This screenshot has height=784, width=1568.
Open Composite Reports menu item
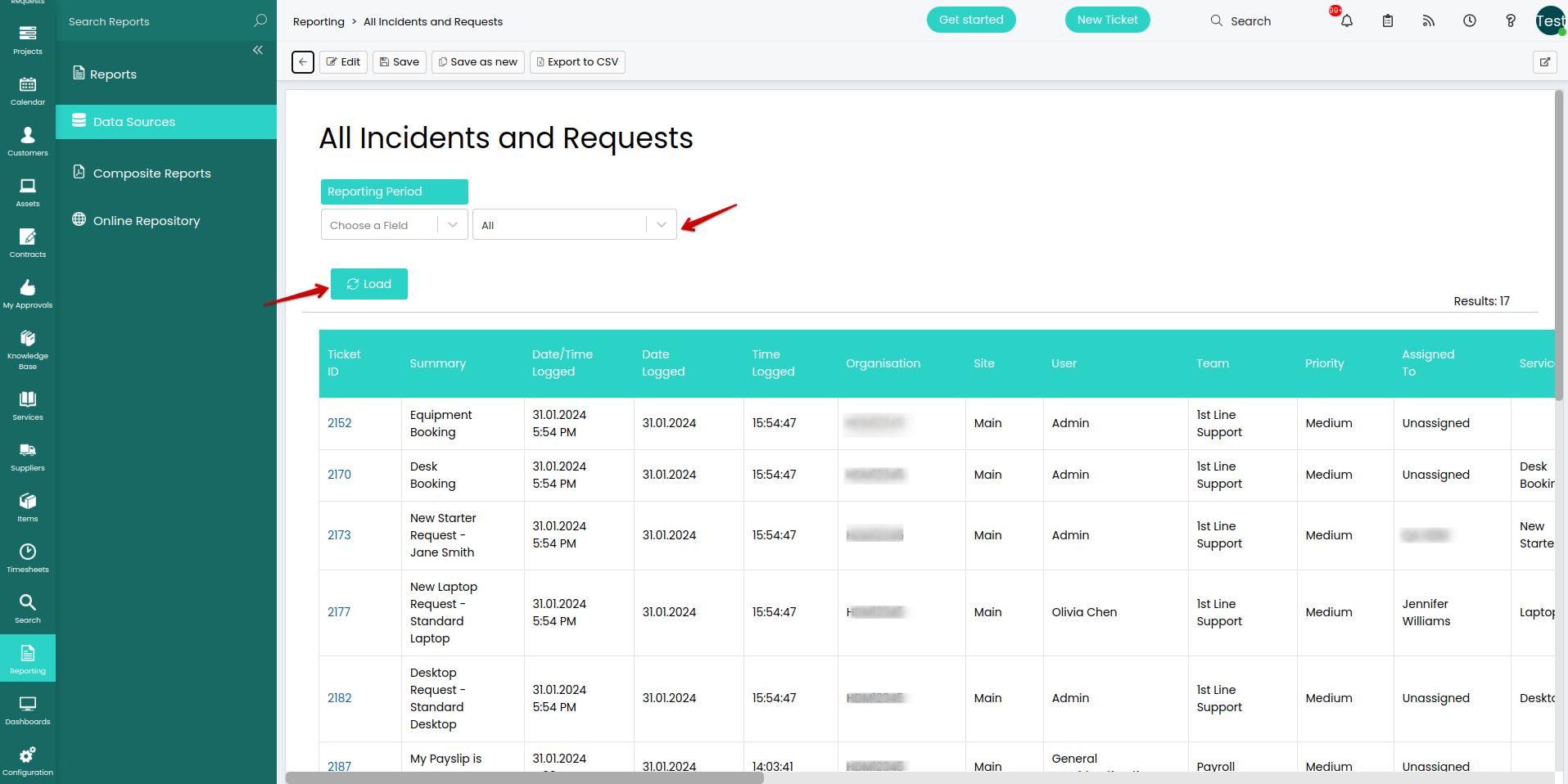coord(151,173)
